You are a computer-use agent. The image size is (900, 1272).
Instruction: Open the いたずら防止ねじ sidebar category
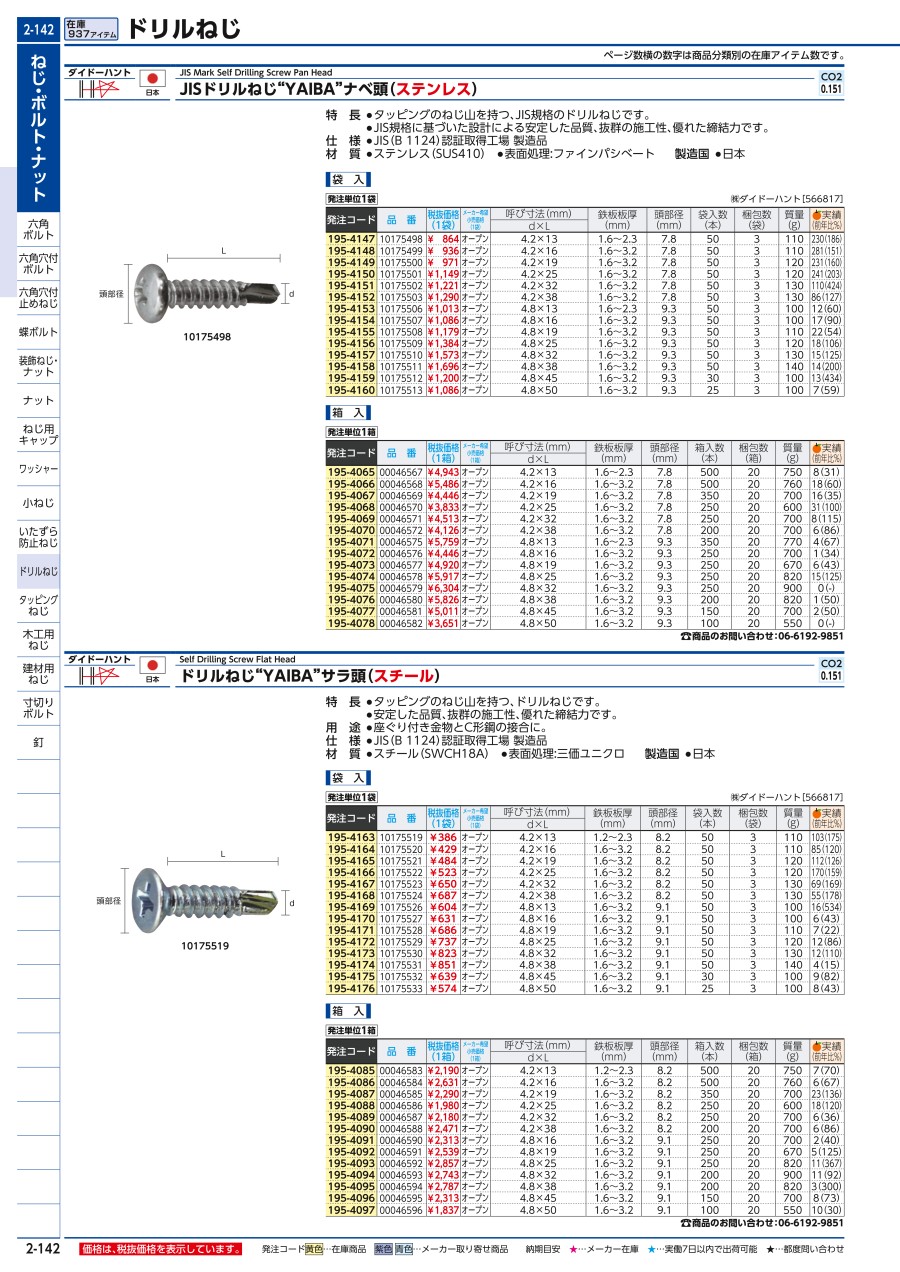[38, 536]
